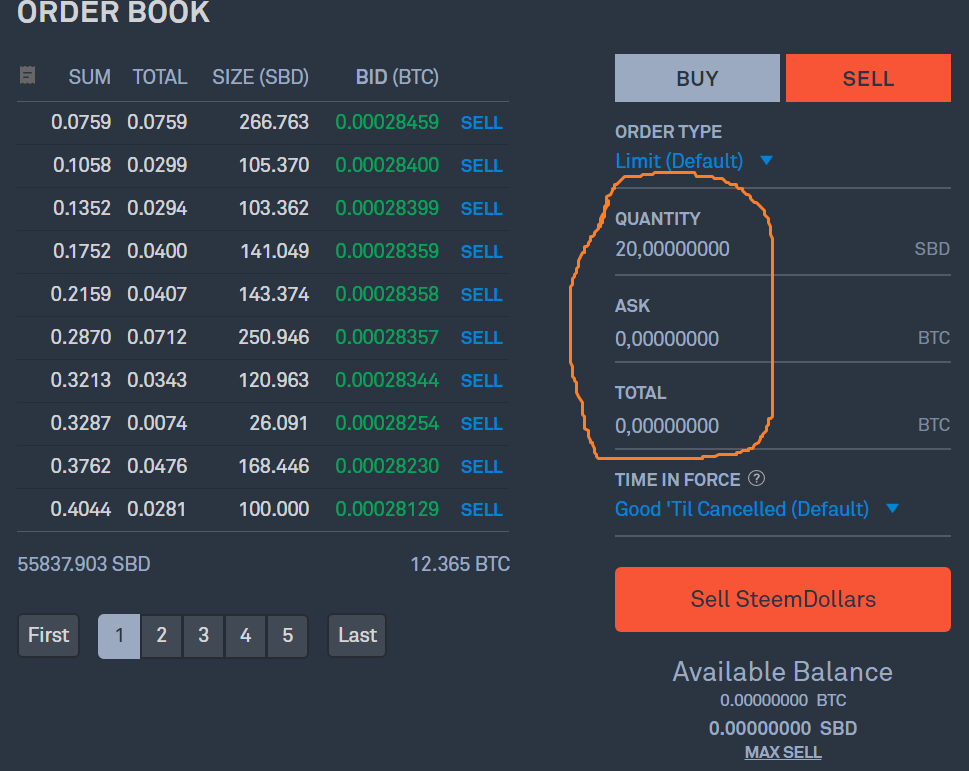
Task: Select bid price 0.00028129
Action: [x=387, y=509]
